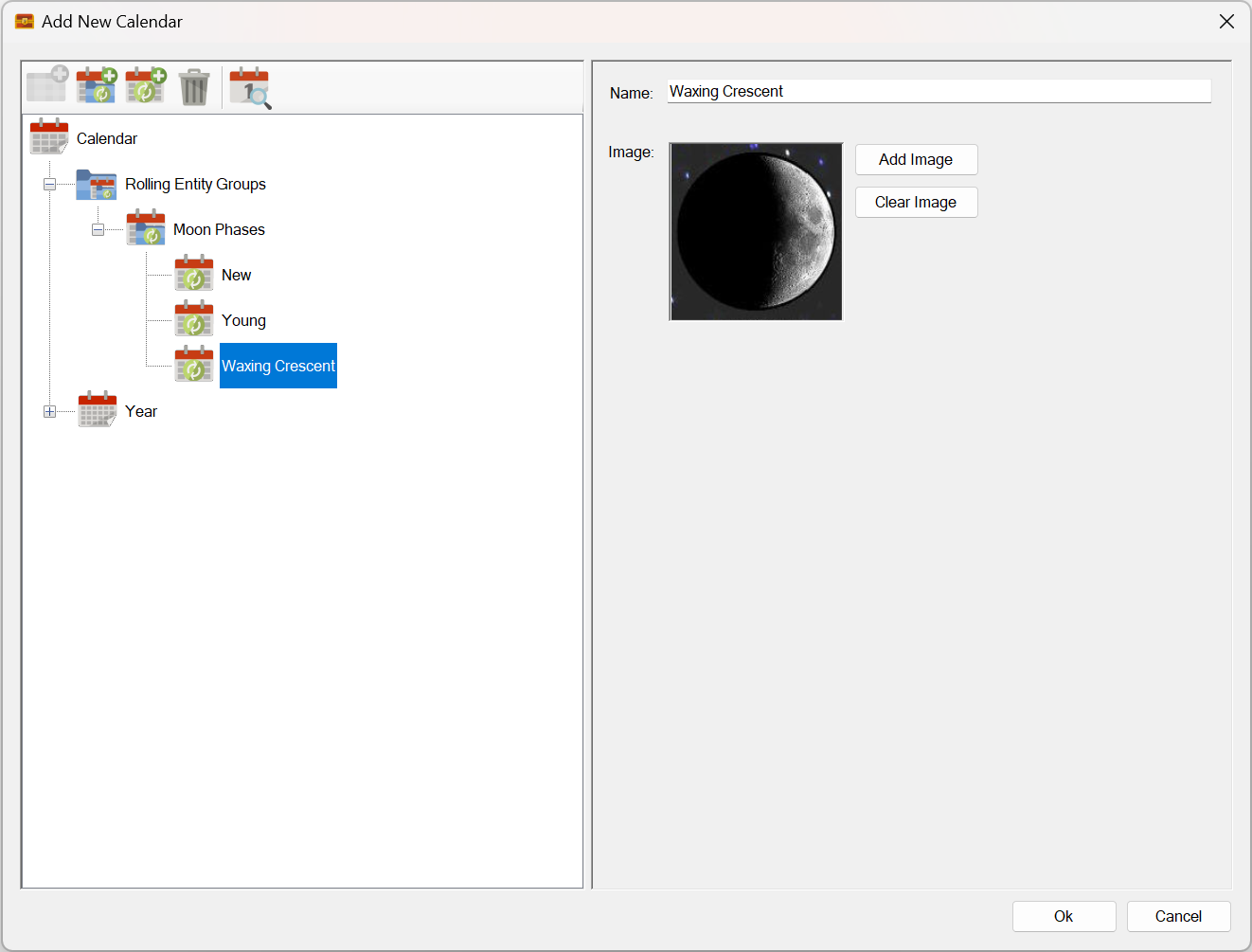Image resolution: width=1252 pixels, height=952 pixels.
Task: Click the disabled add calendar grid icon
Action: 46,85
